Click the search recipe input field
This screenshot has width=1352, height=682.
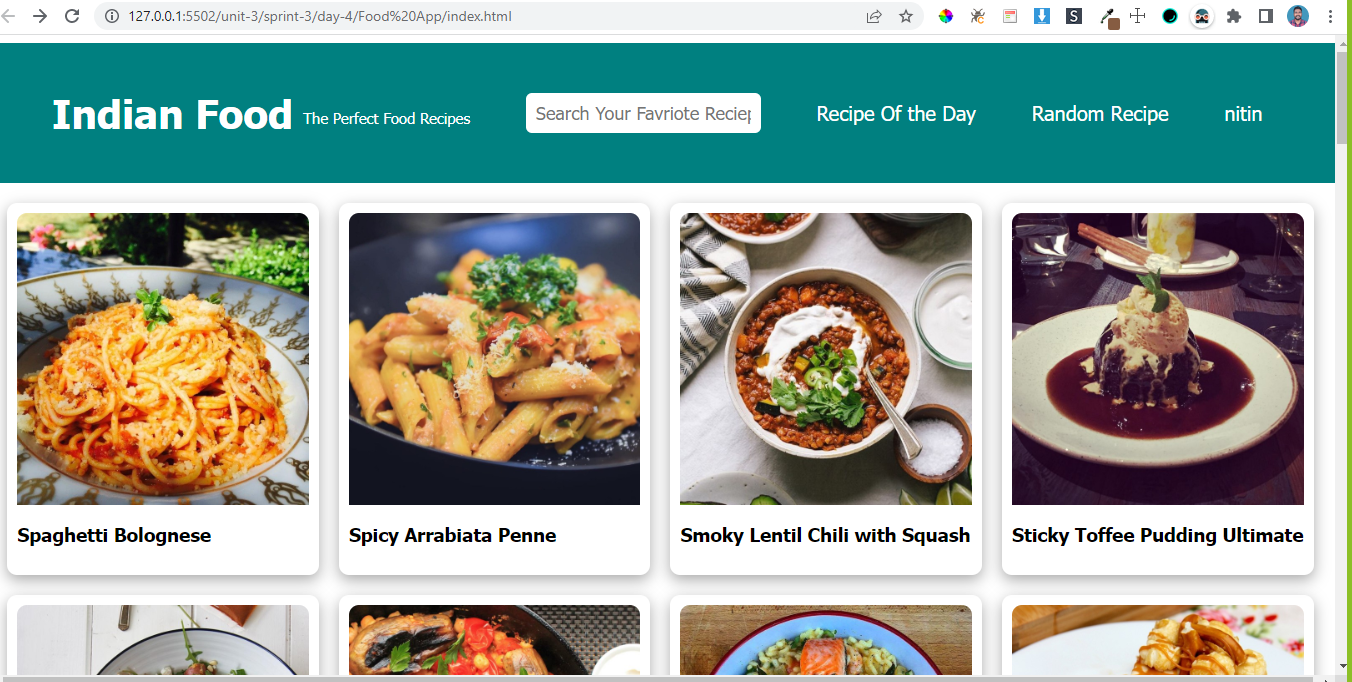click(643, 113)
